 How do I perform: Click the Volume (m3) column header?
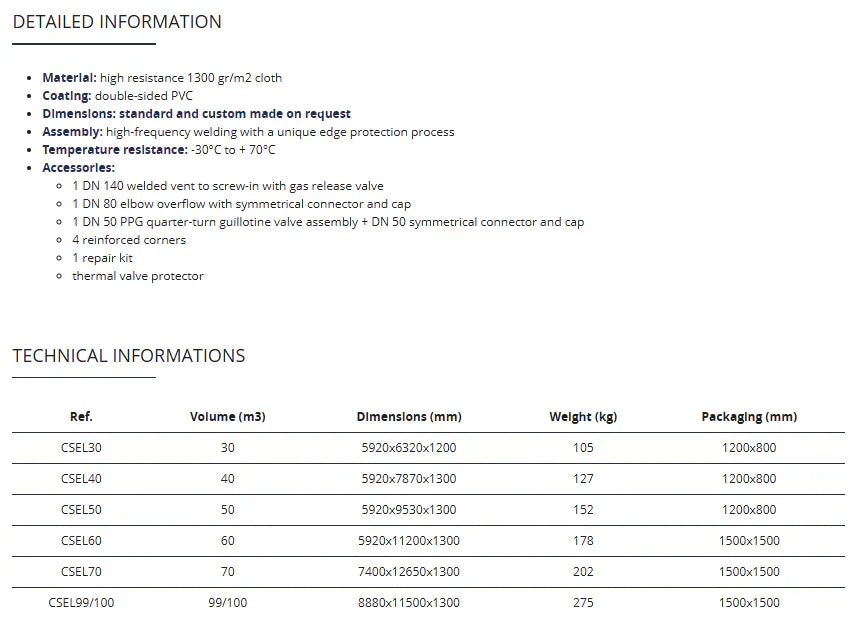pos(228,417)
